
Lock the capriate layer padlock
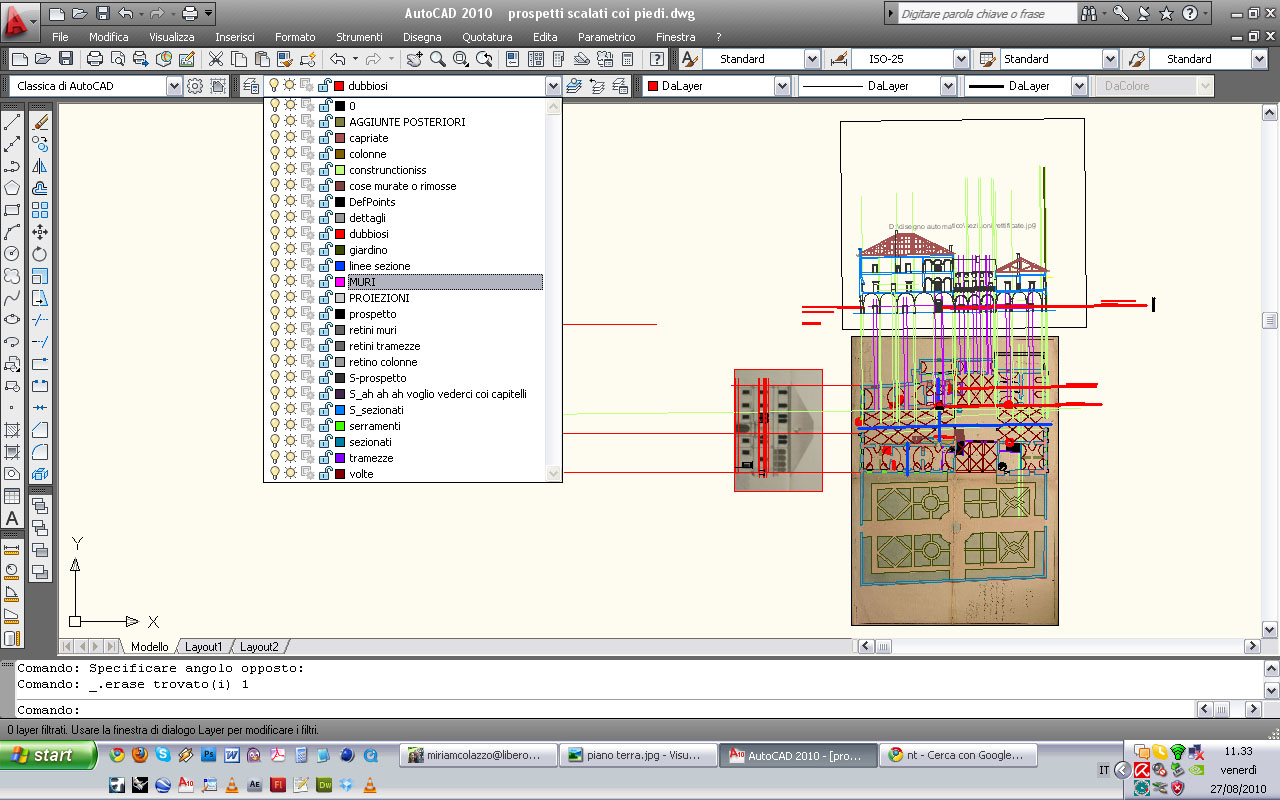pos(325,138)
